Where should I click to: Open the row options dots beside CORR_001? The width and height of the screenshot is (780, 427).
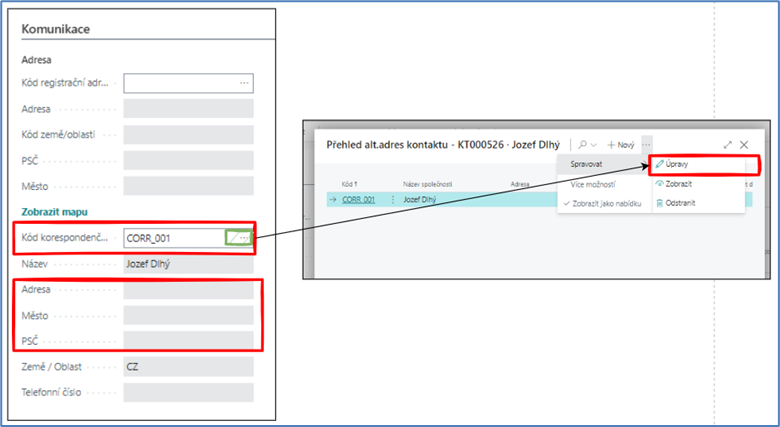click(x=391, y=200)
